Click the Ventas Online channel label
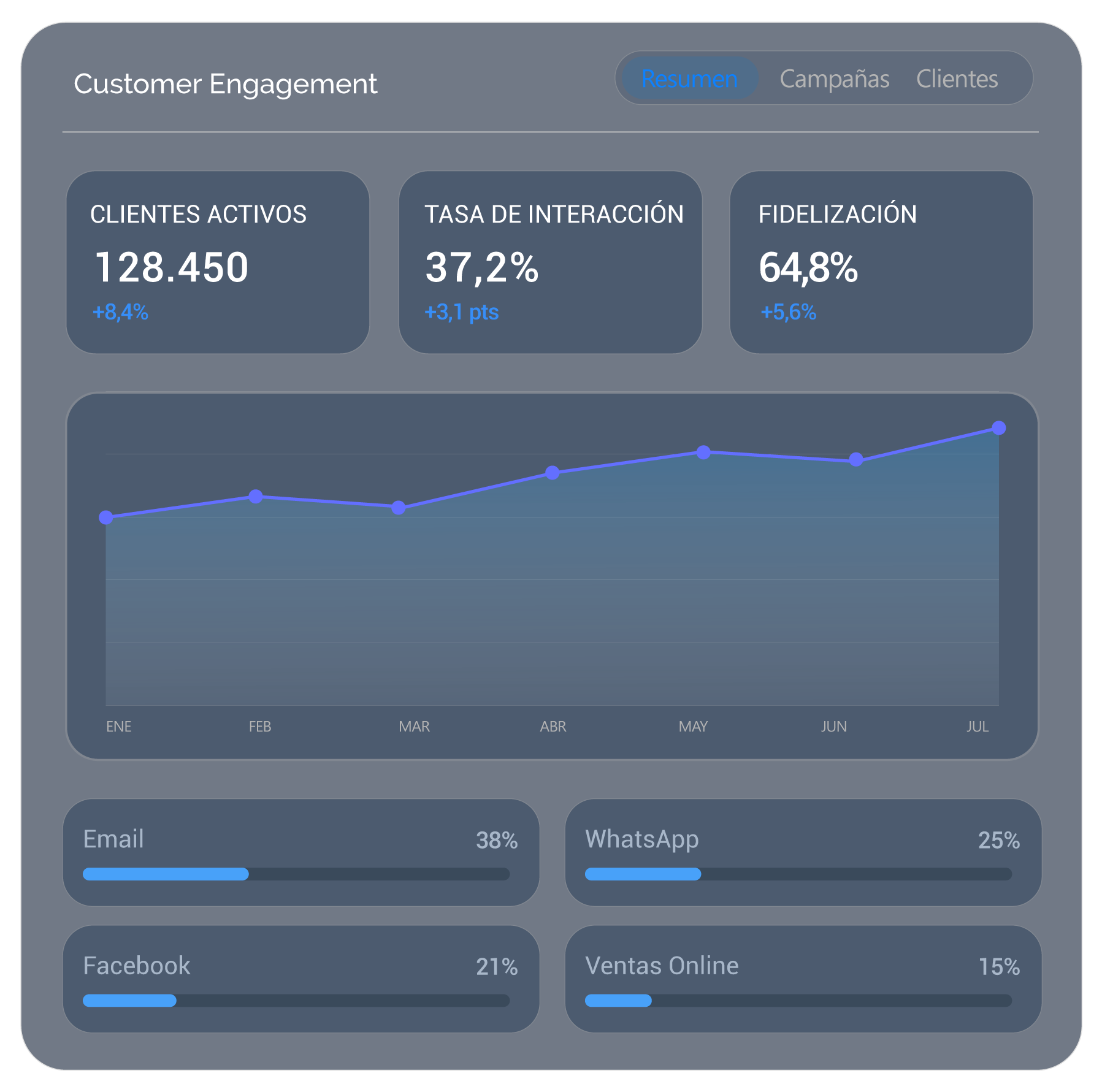Screen dimensions: 1102x1092 coord(662,966)
